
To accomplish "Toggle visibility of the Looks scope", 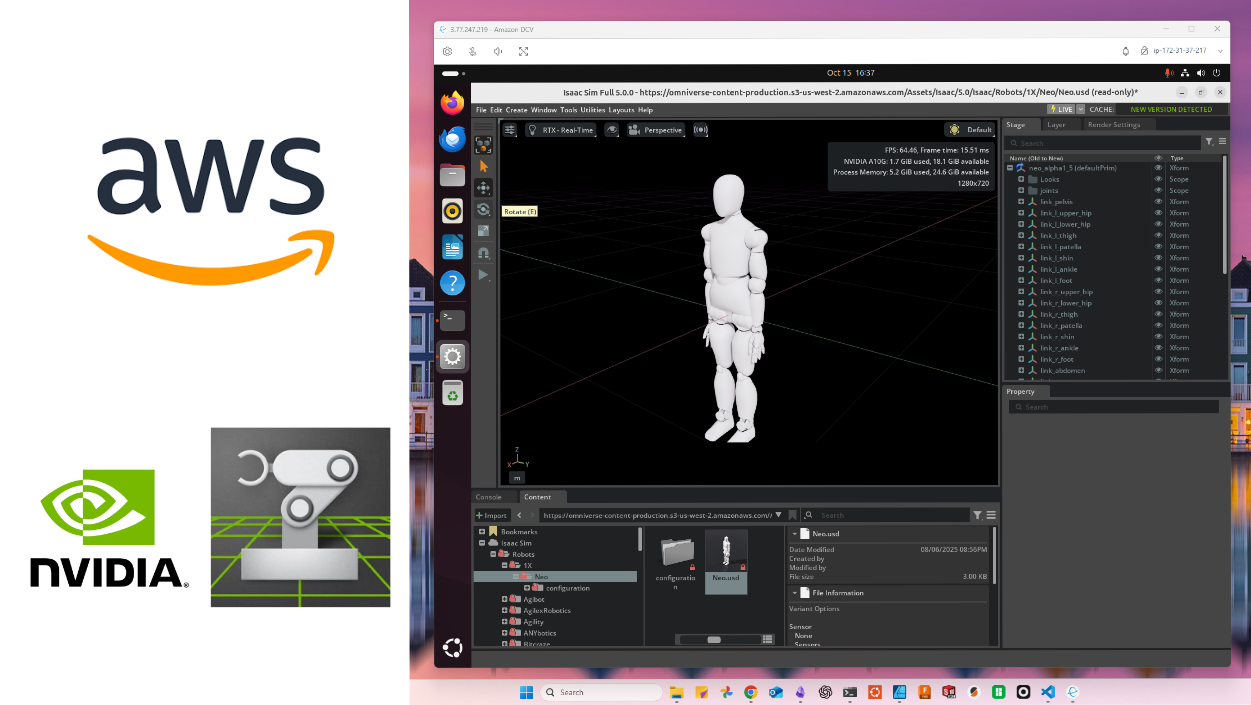I will point(1158,179).
